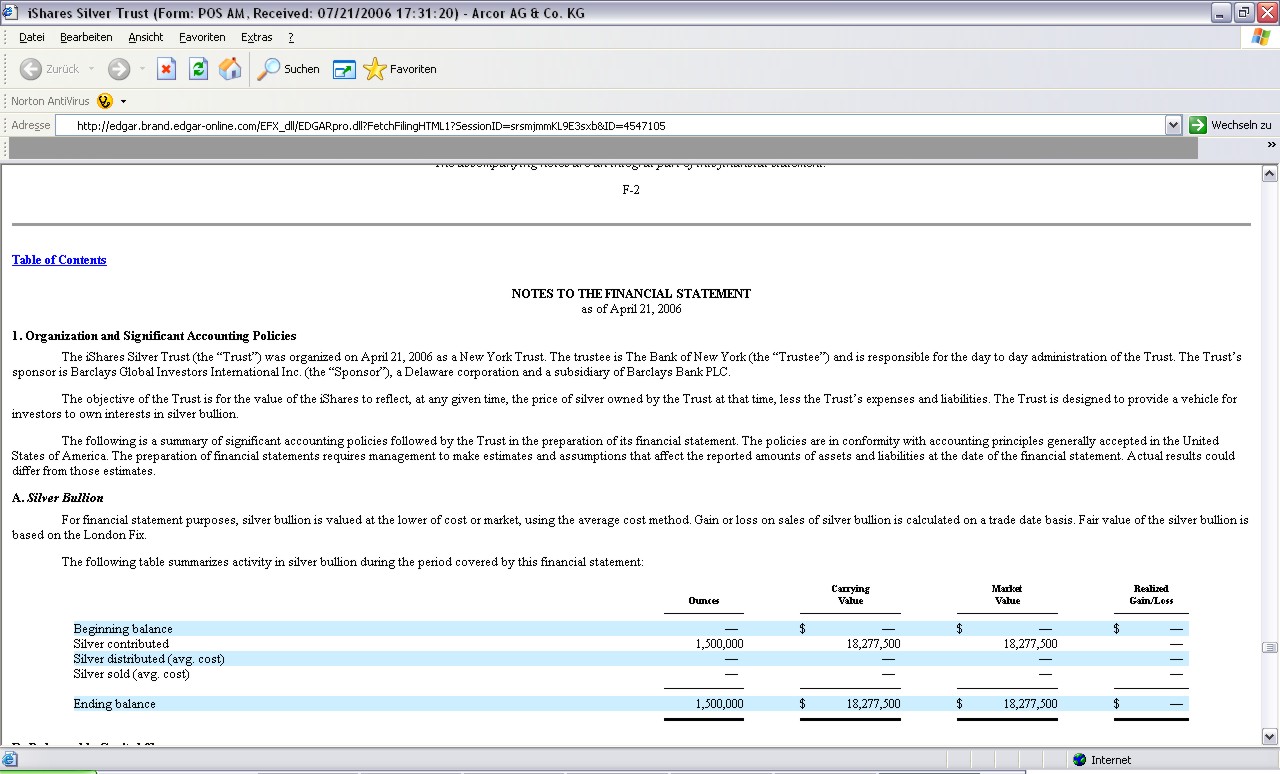The height and width of the screenshot is (774, 1280).
Task: Click the Norton AntiVirus status icon
Action: (x=105, y=101)
